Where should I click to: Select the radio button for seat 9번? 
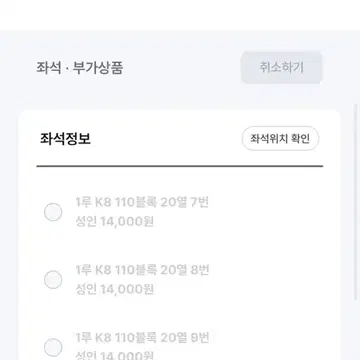53,347
